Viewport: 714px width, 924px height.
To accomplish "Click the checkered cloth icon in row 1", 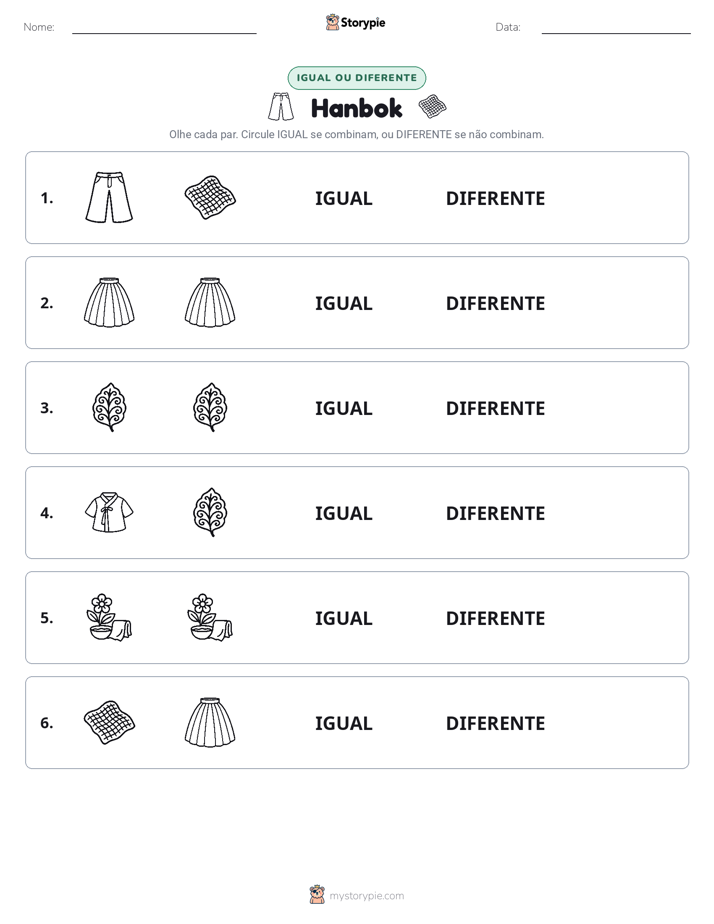I will click(x=210, y=197).
